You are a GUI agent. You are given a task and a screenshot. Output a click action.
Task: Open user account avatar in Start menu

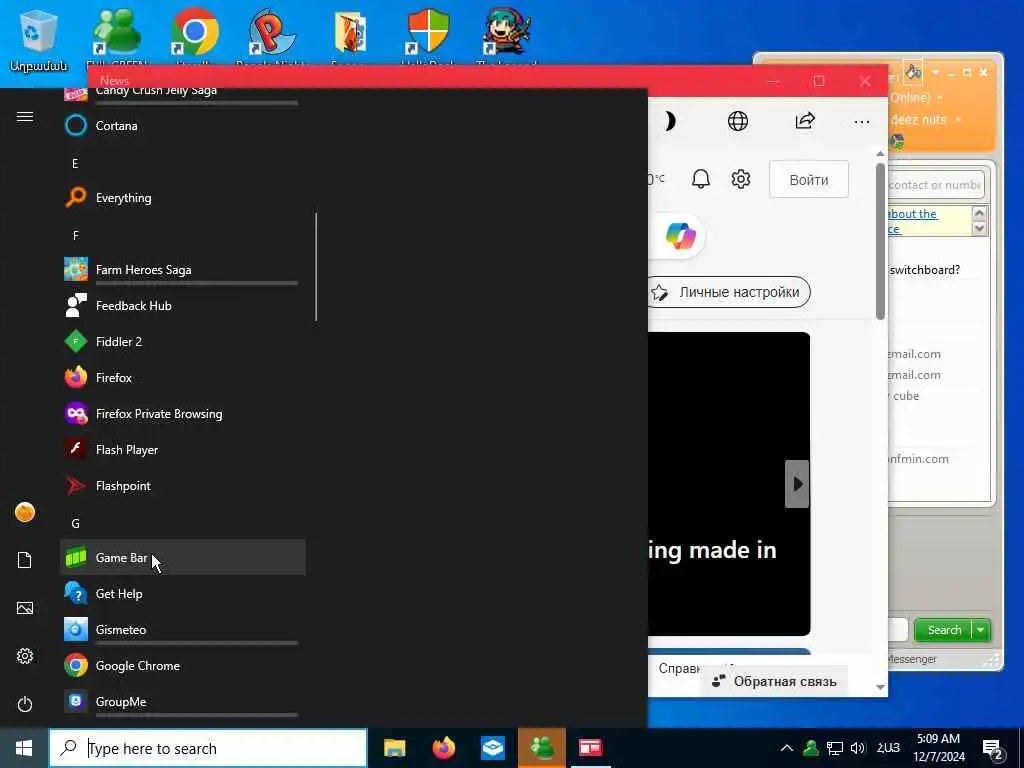coord(25,512)
